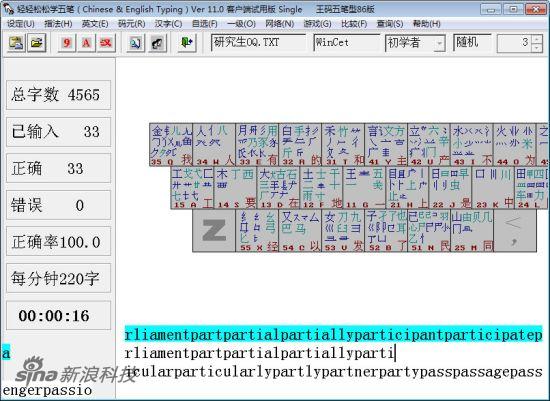This screenshot has height=401, width=550.
Task: Expand the 初学者 level dropdown
Action: (440, 44)
